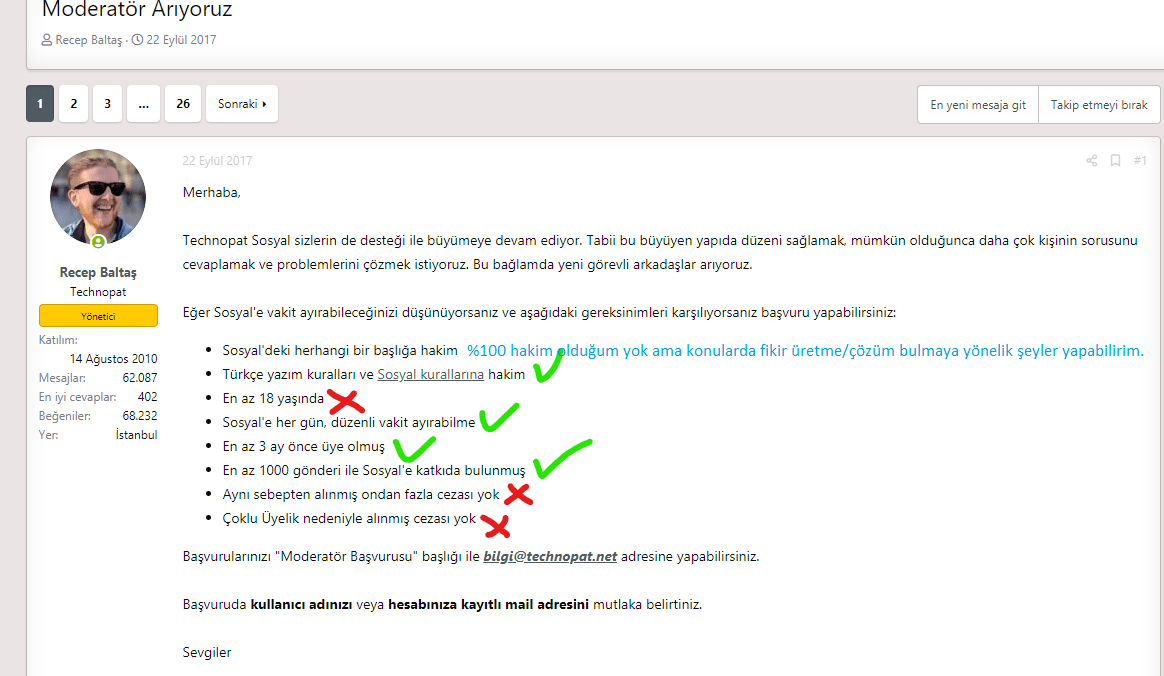Open the Sosyal kurallarına link
Viewport: 1164px width, 676px height.
[x=431, y=375]
